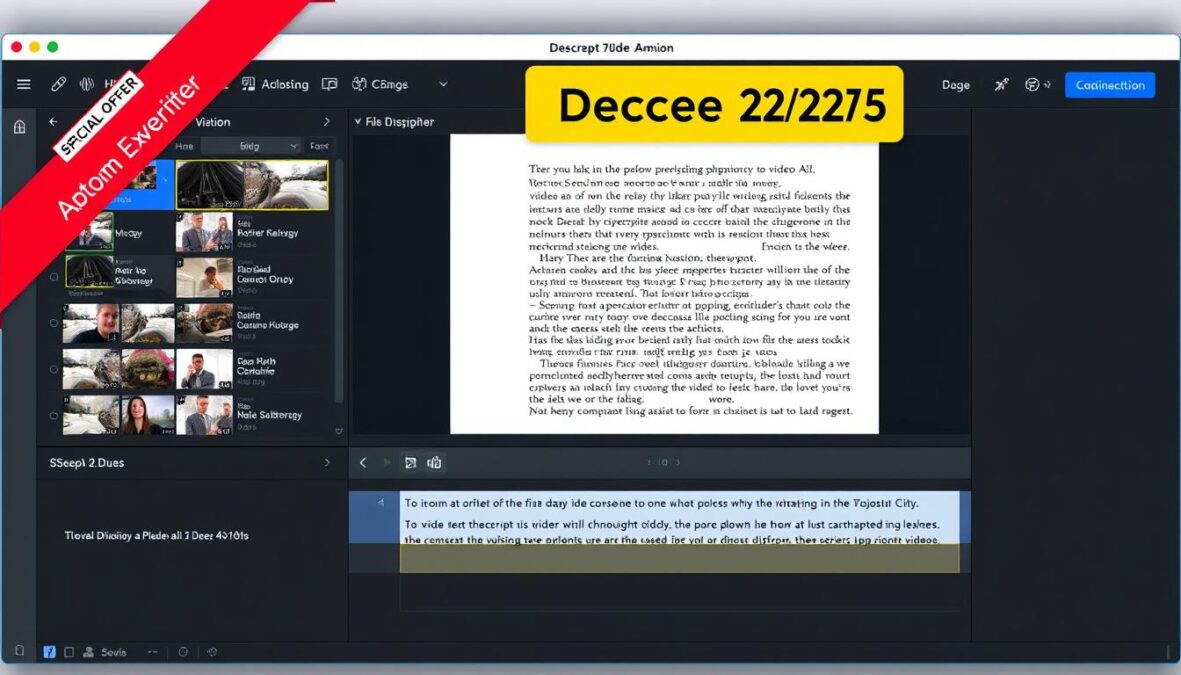Check the empty checkbox in the bottom bar

(69, 651)
